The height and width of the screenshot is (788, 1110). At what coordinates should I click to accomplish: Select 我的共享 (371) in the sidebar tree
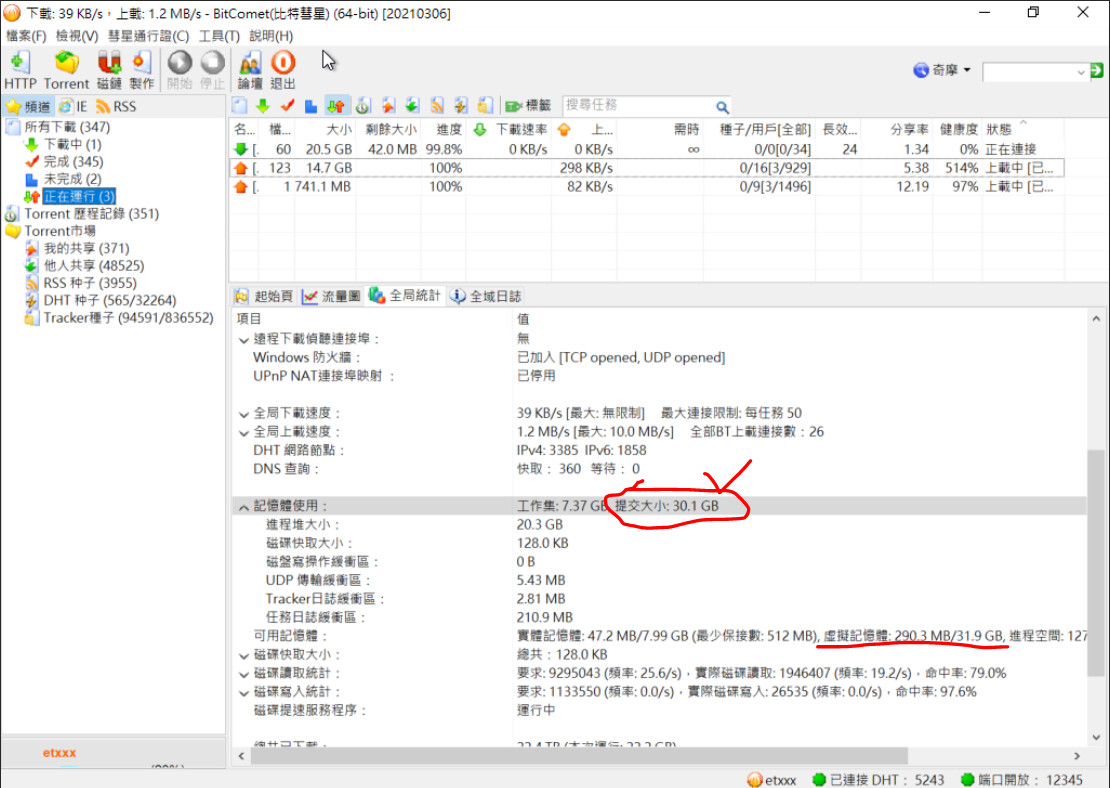click(86, 249)
